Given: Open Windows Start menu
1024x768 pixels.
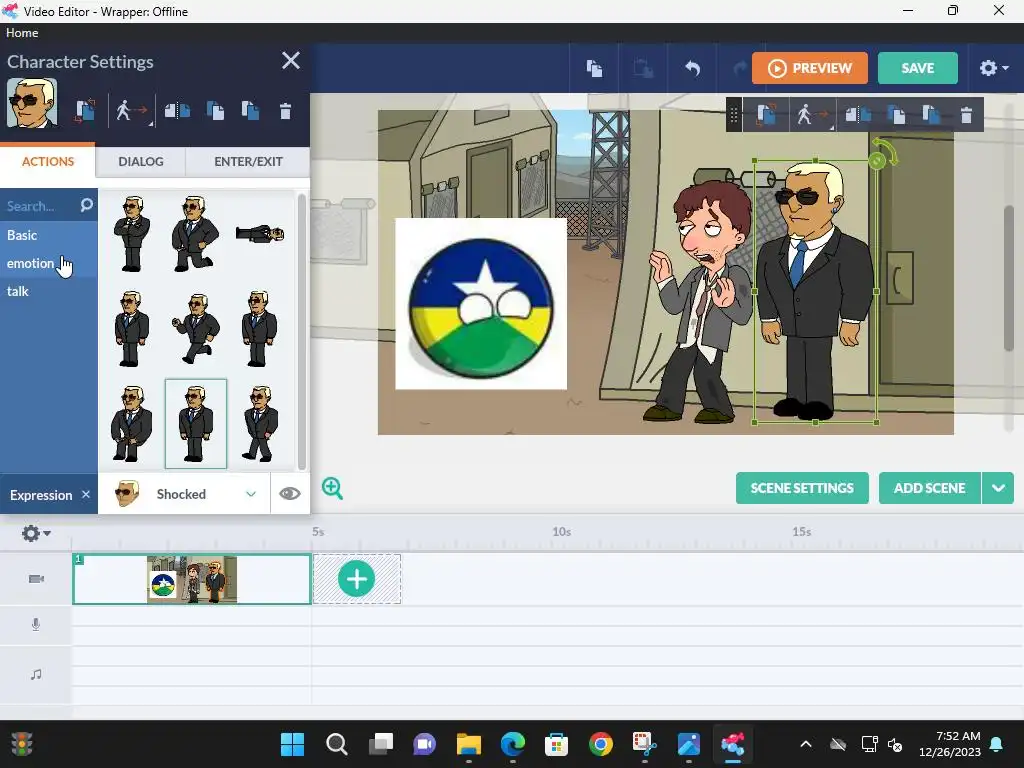Looking at the screenshot, I should (292, 744).
